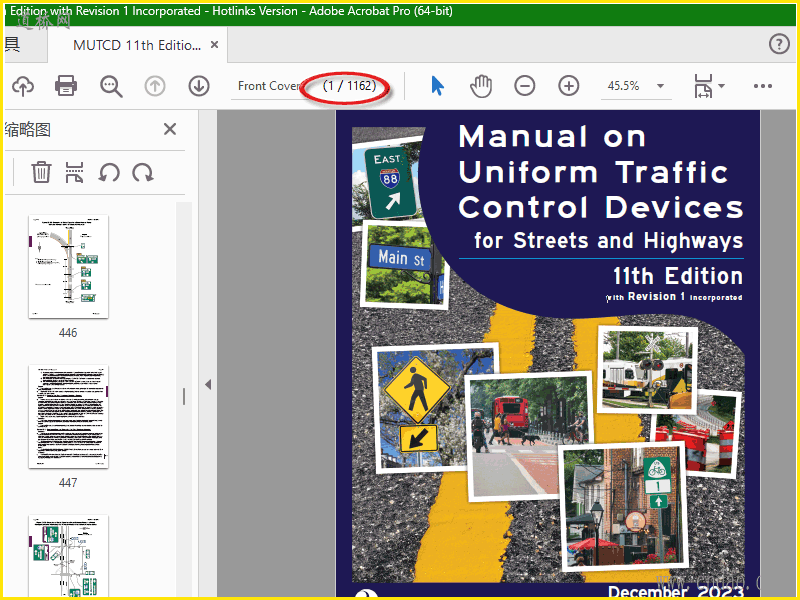The image size is (800, 600).
Task: Activate the arrow selection tool
Action: pos(437,86)
